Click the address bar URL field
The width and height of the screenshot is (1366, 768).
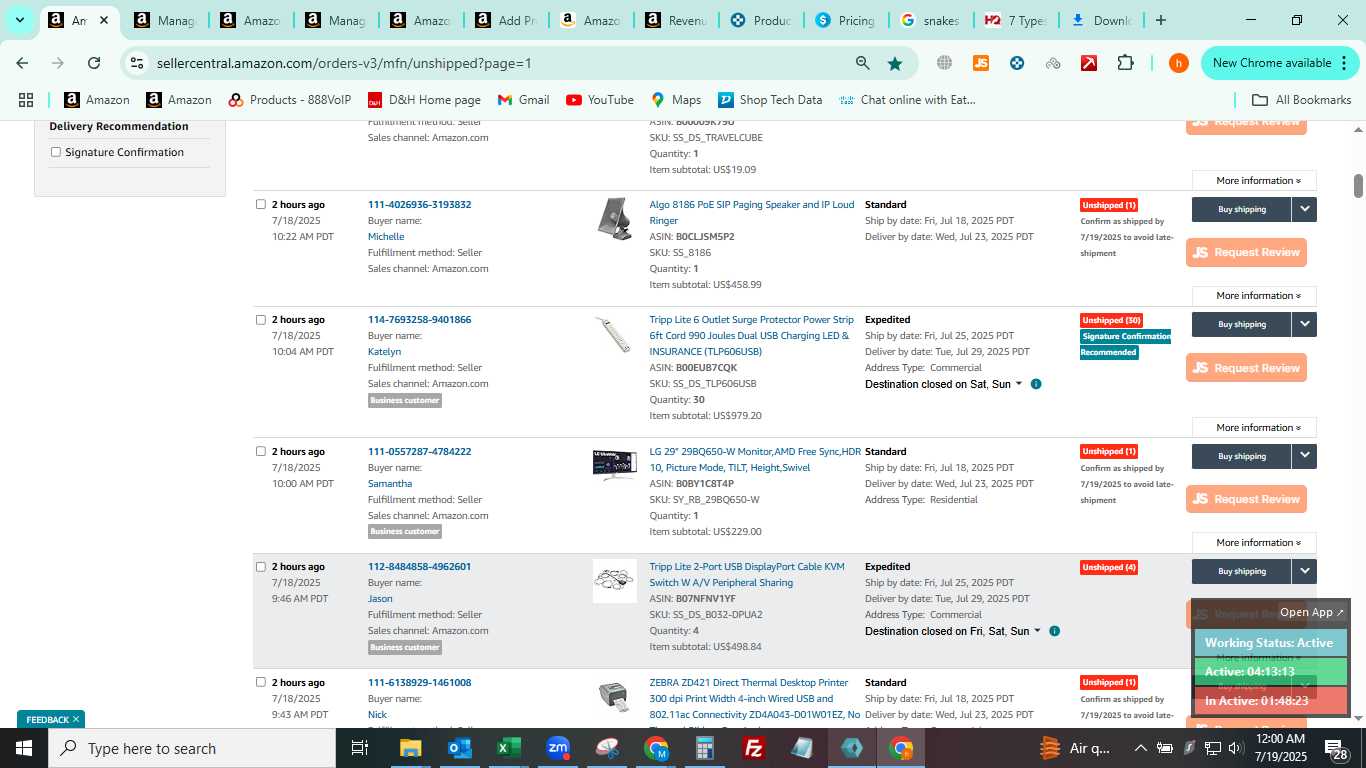click(500, 63)
